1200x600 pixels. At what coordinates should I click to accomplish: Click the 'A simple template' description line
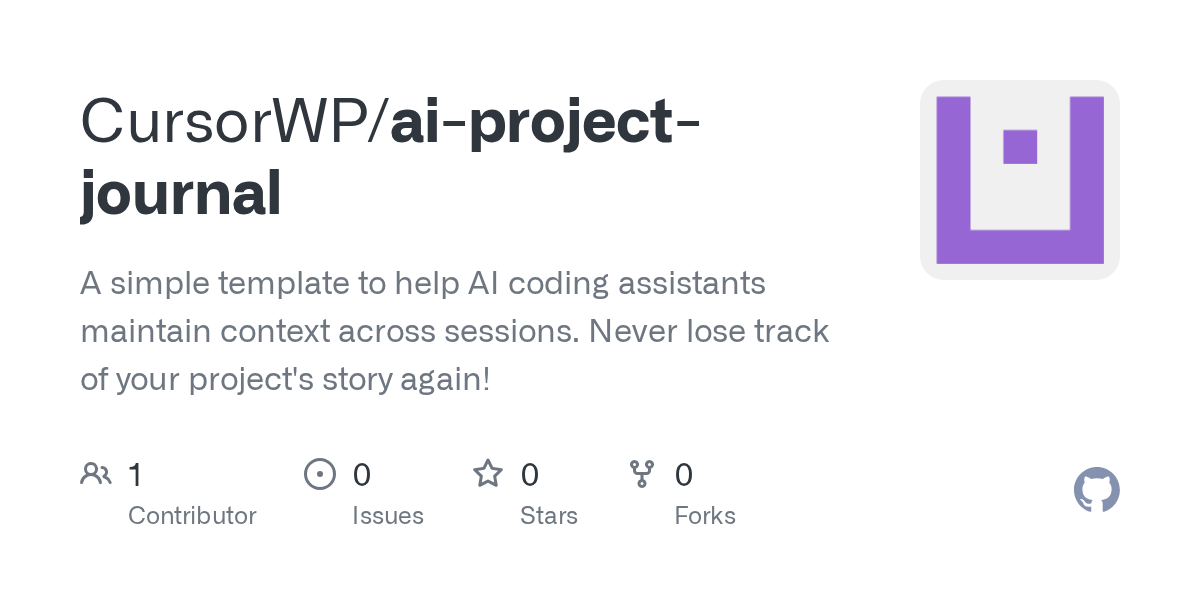[x=422, y=284]
